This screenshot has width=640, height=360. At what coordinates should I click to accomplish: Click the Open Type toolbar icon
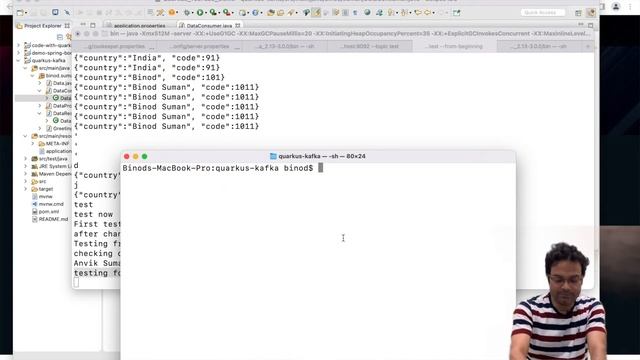(x=270, y=13)
